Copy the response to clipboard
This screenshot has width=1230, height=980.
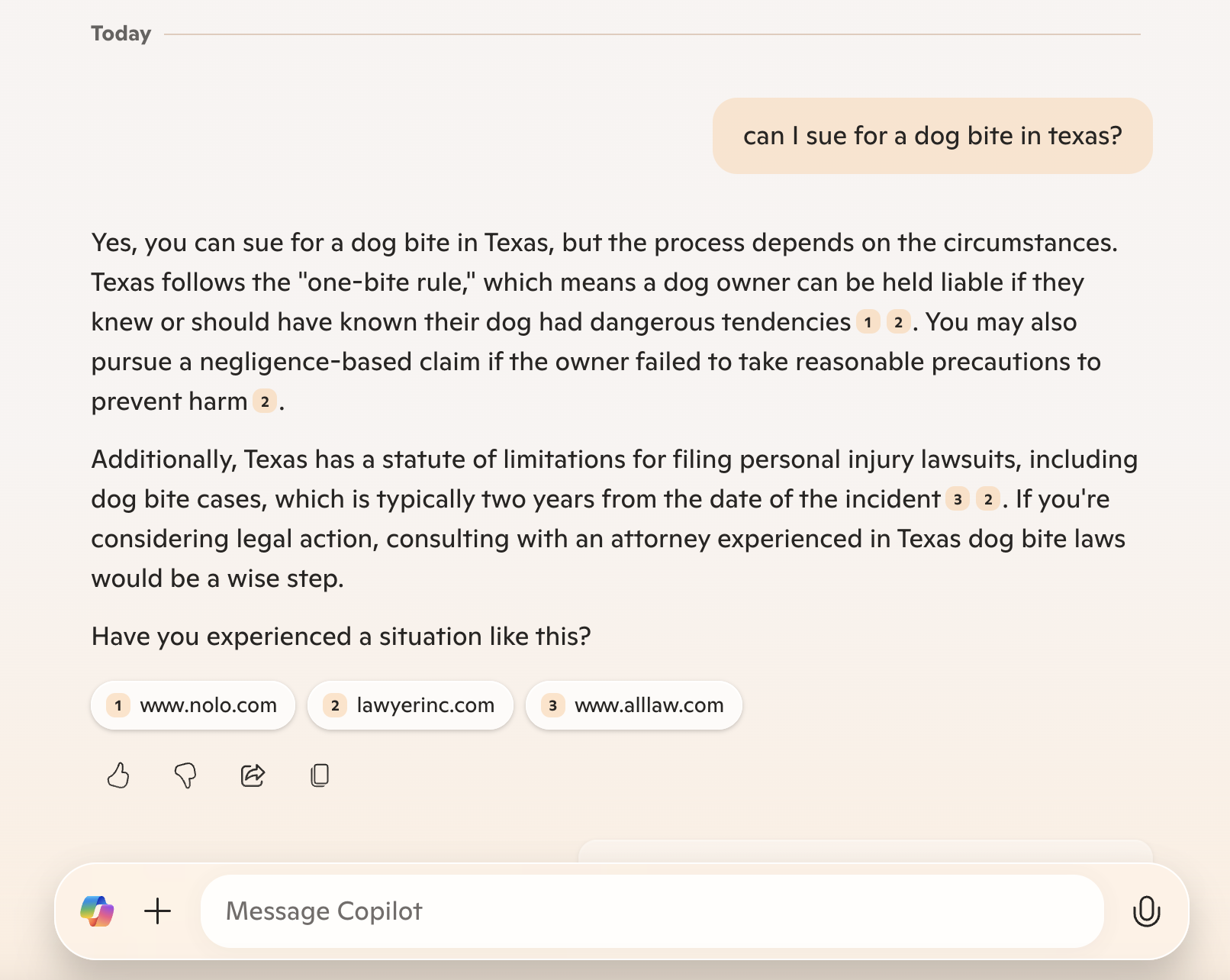point(320,775)
